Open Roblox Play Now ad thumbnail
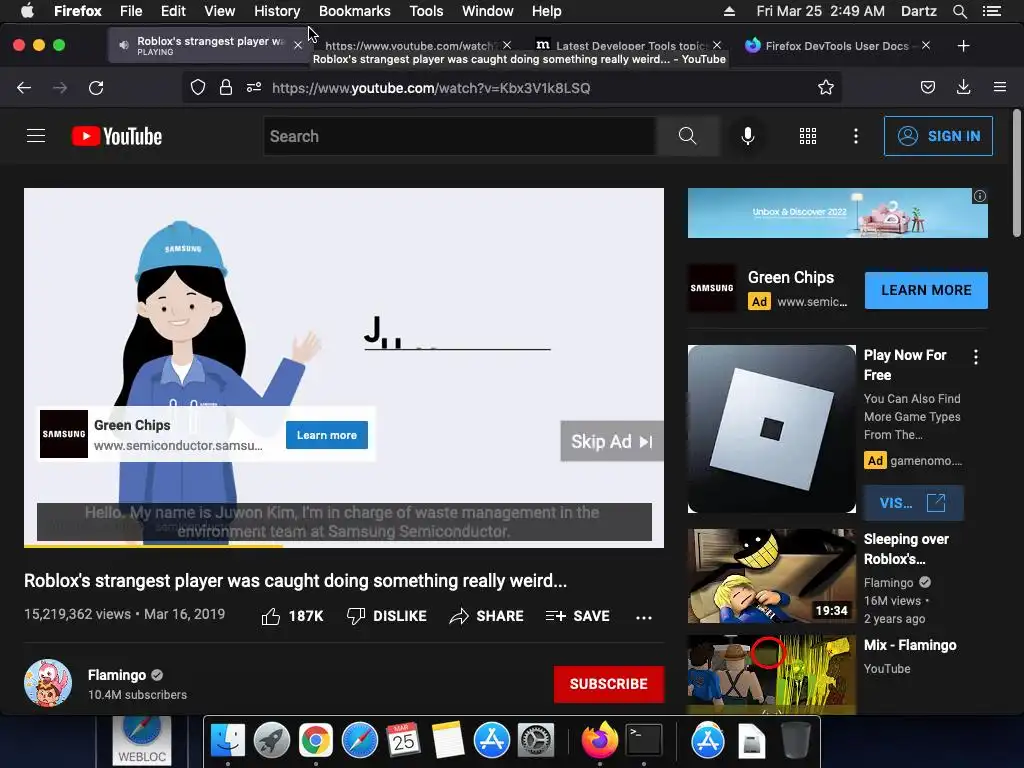 771,429
